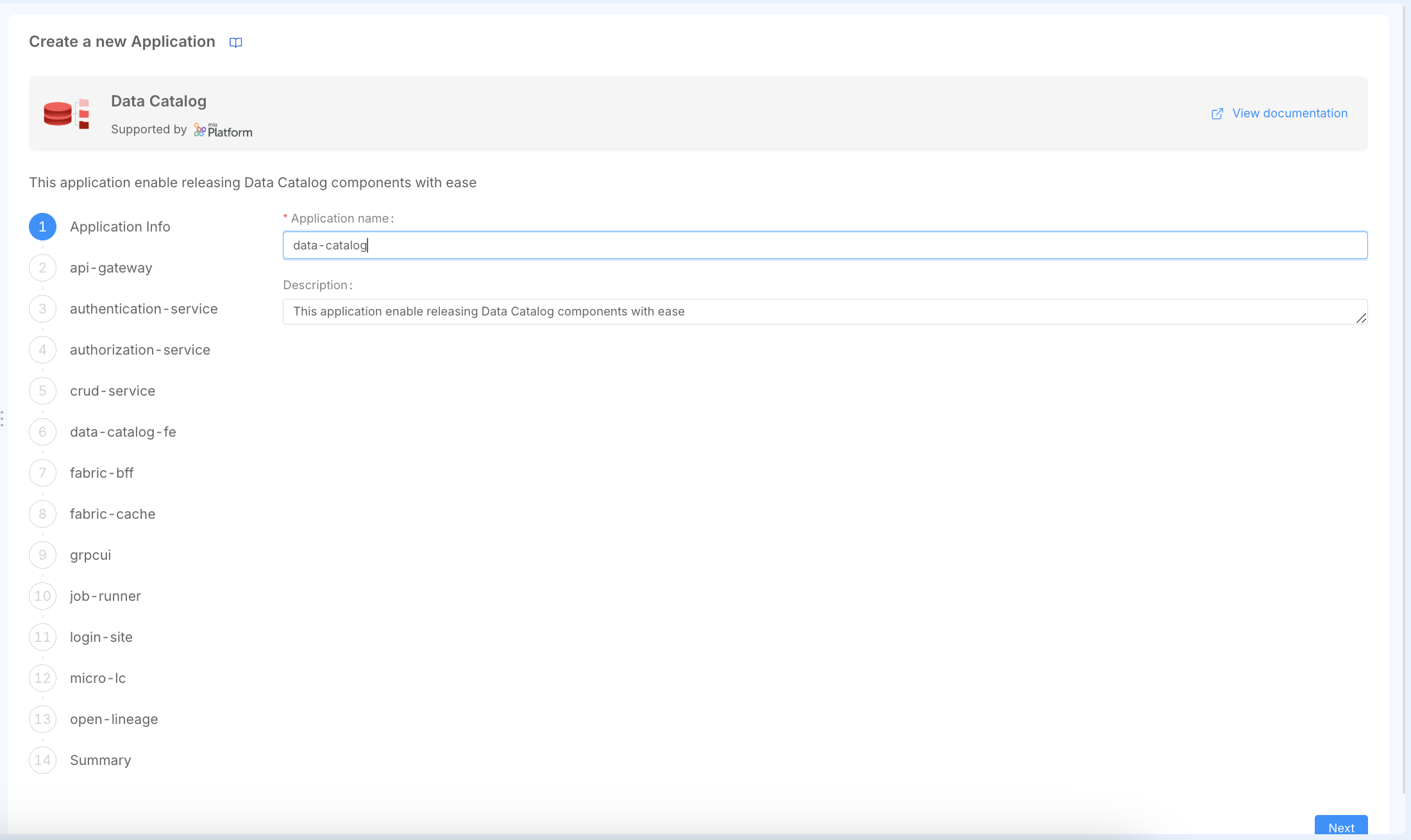
Task: Go to the api-gateway step
Action: (x=111, y=268)
